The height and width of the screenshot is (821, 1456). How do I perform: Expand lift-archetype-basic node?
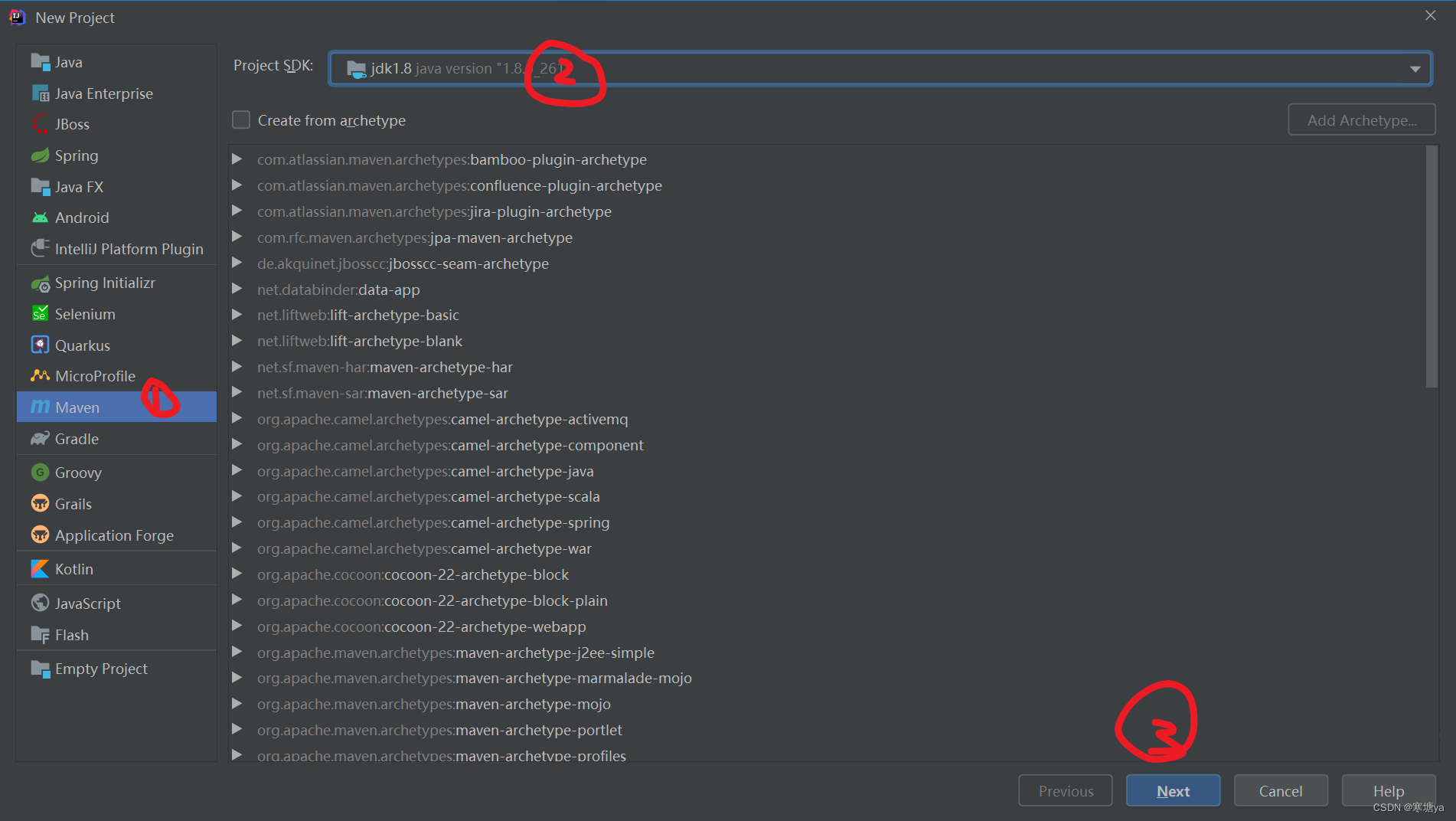click(x=237, y=315)
